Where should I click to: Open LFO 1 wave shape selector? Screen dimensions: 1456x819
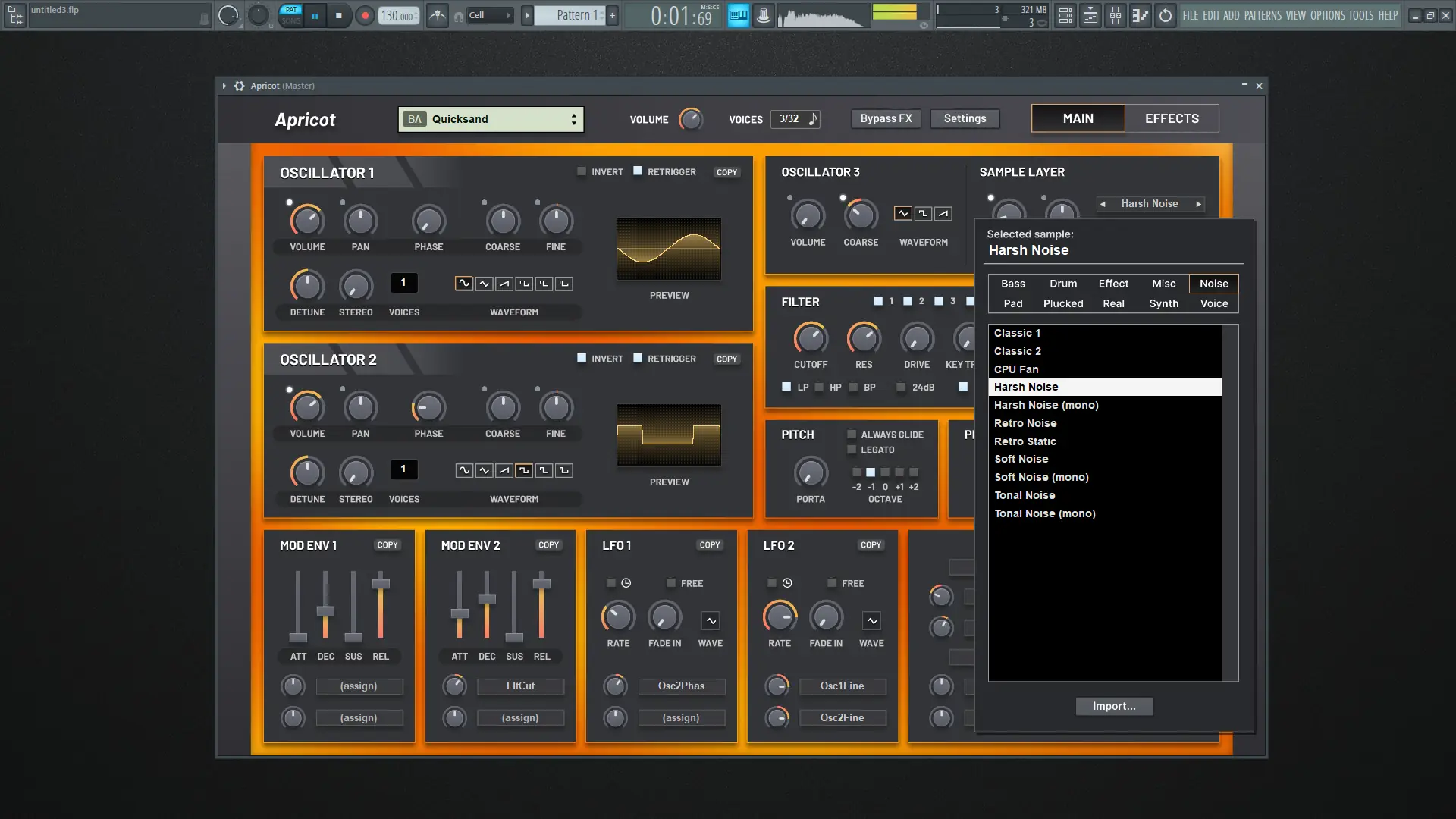click(711, 621)
